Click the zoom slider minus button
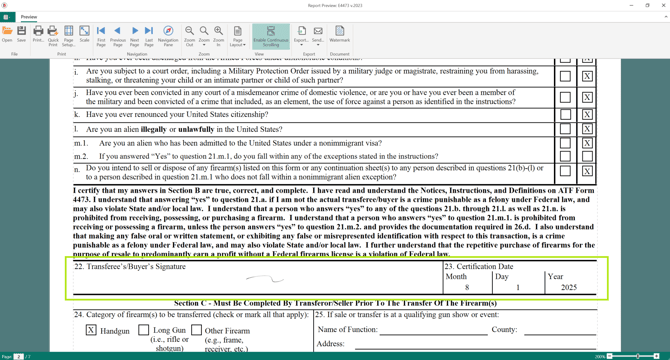 [610, 356]
